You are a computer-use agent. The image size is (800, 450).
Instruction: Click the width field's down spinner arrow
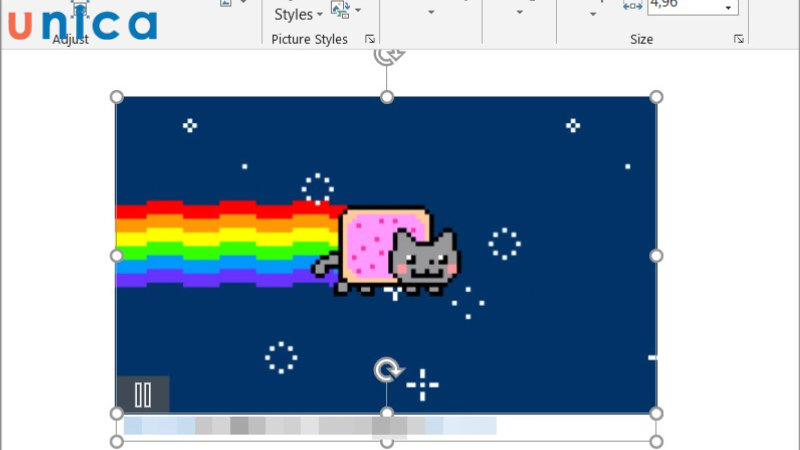pyautogui.click(x=728, y=9)
